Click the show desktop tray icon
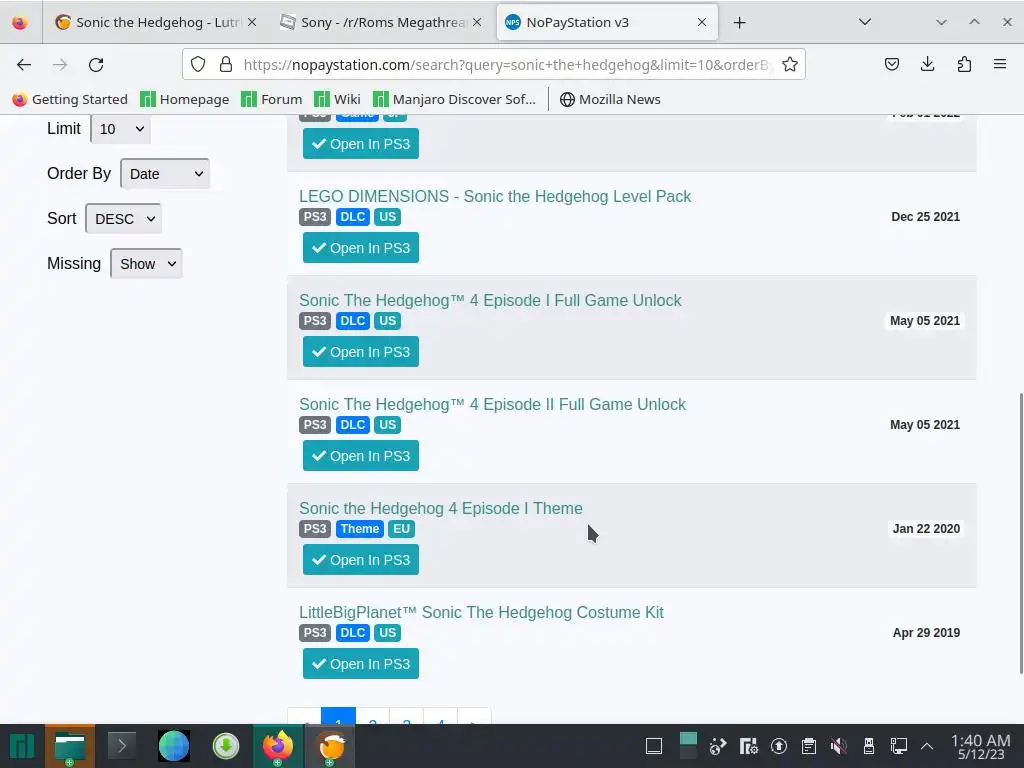The width and height of the screenshot is (1024, 768). pos(654,746)
